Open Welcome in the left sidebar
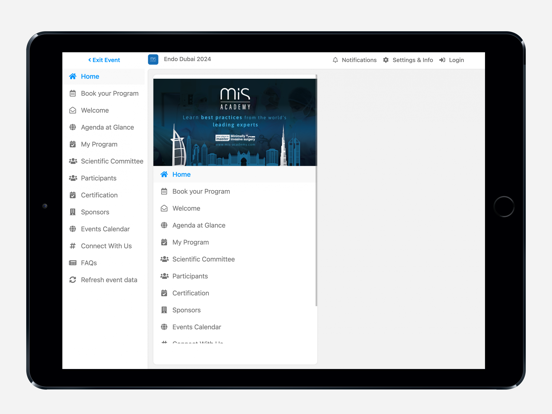 (x=95, y=110)
